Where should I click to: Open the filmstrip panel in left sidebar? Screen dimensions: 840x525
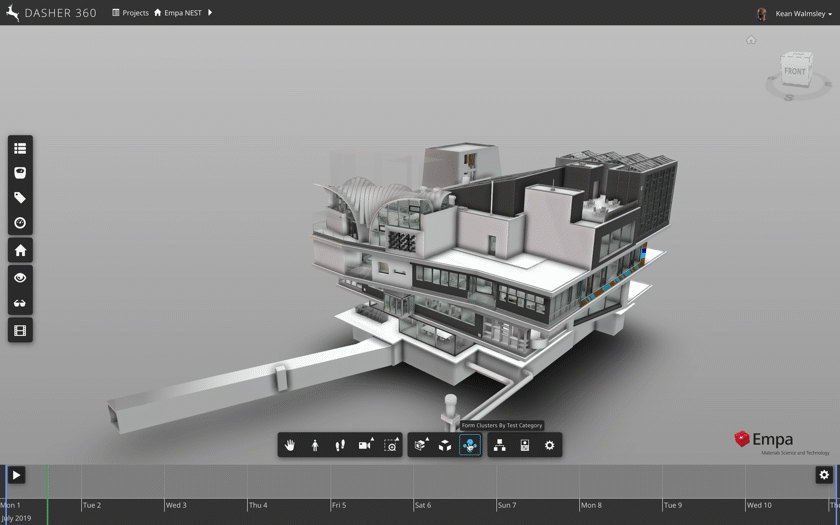click(20, 330)
